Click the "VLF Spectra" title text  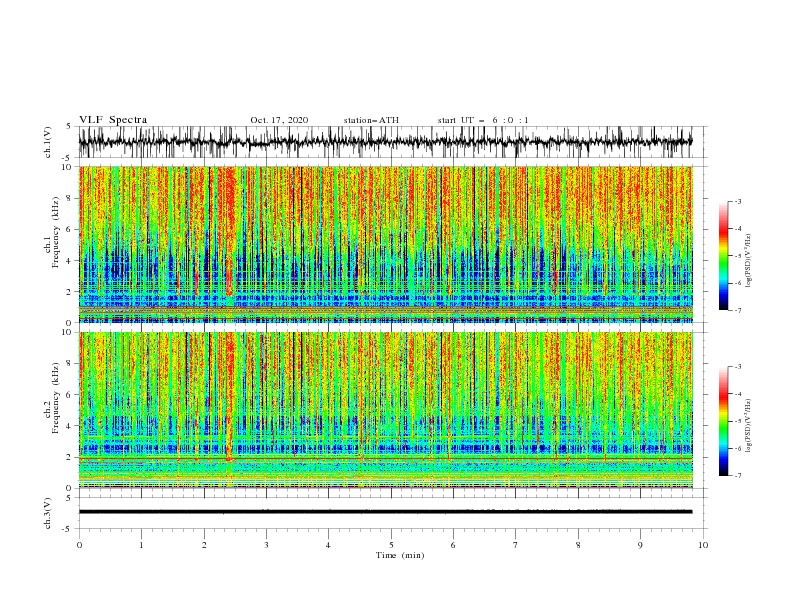pyautogui.click(x=113, y=120)
